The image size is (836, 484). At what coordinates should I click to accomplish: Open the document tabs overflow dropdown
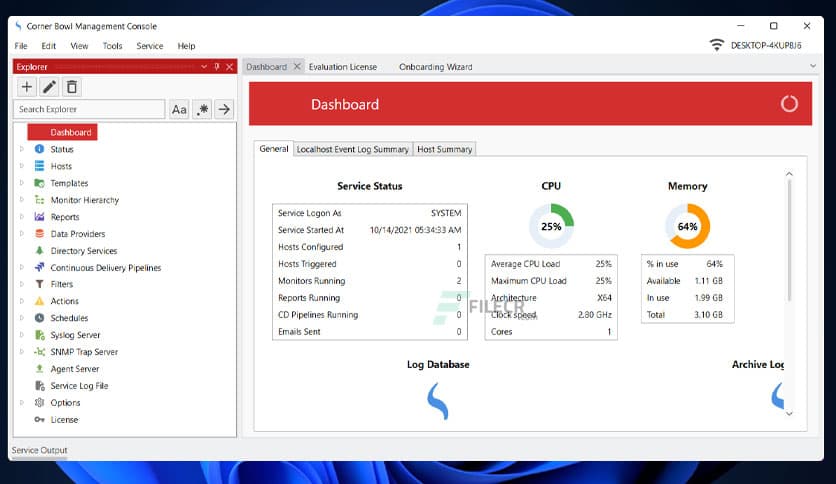click(813, 66)
